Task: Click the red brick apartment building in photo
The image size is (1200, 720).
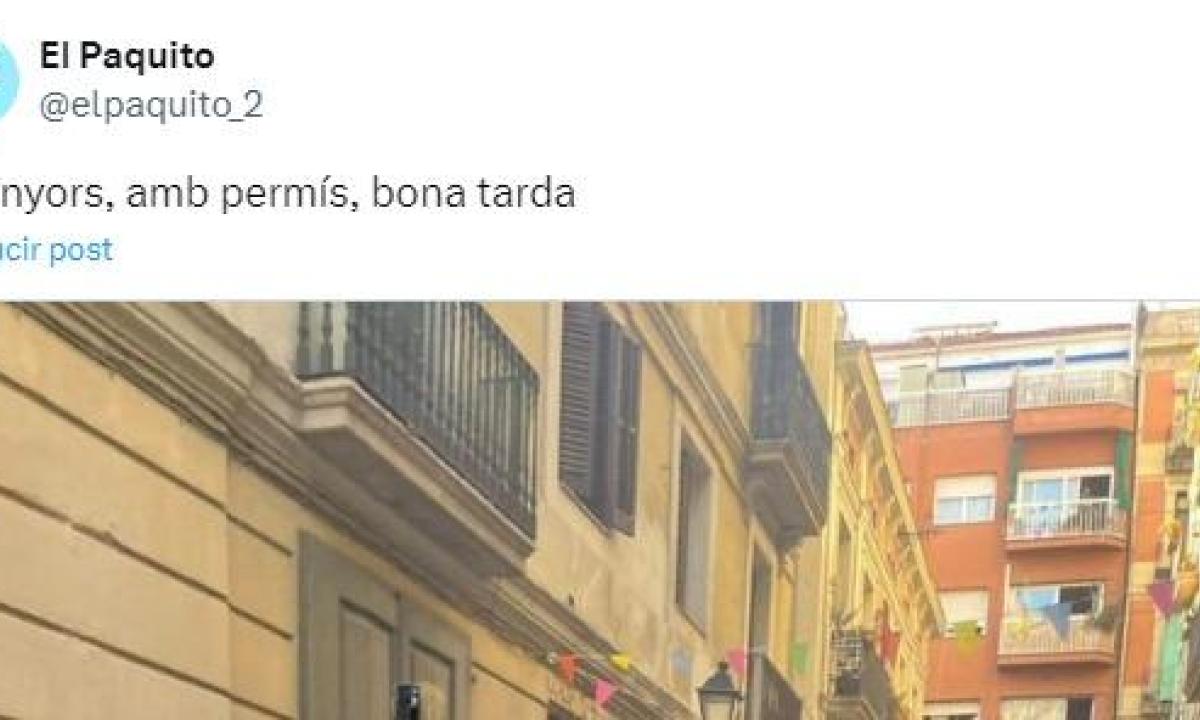Action: tap(1010, 520)
